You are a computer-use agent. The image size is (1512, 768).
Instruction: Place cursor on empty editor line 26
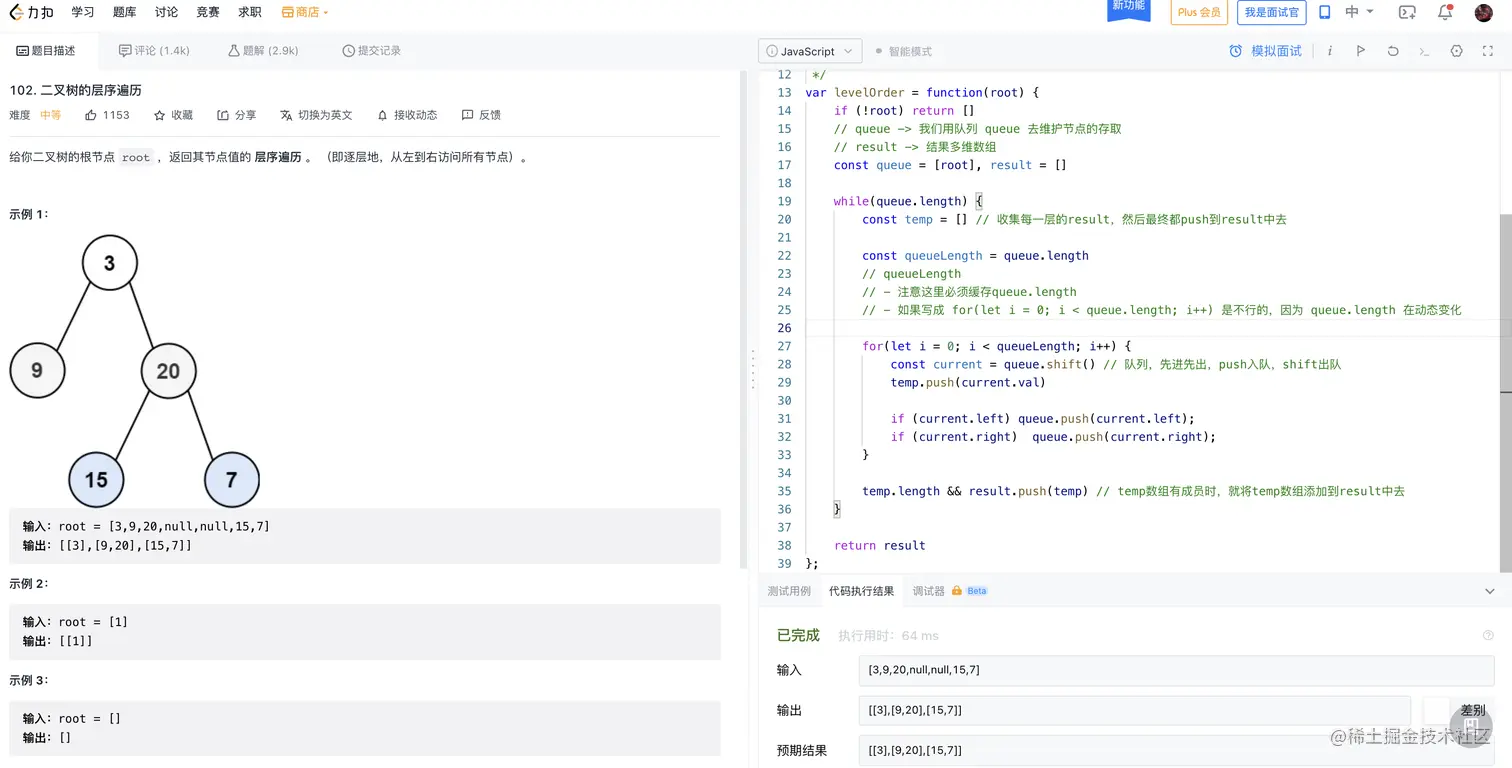click(x=1150, y=328)
